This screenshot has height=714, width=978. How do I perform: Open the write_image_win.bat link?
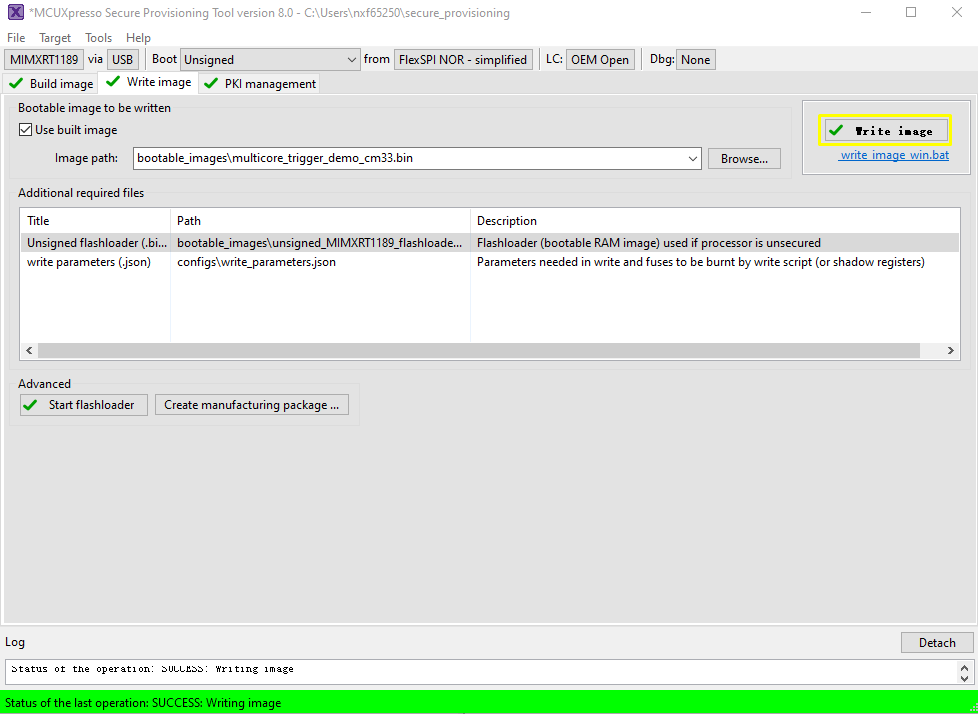pos(894,155)
